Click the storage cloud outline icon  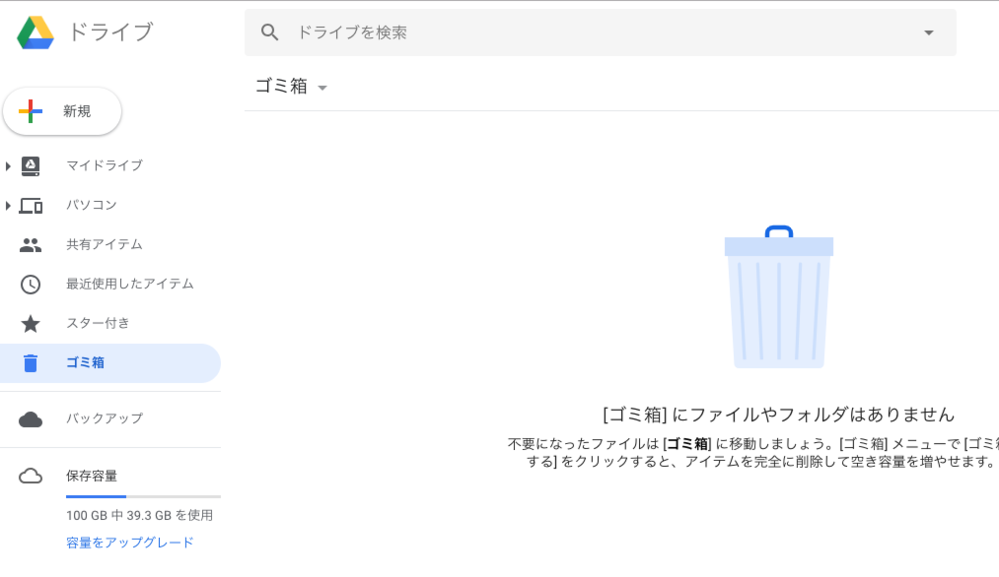pyautogui.click(x=31, y=476)
